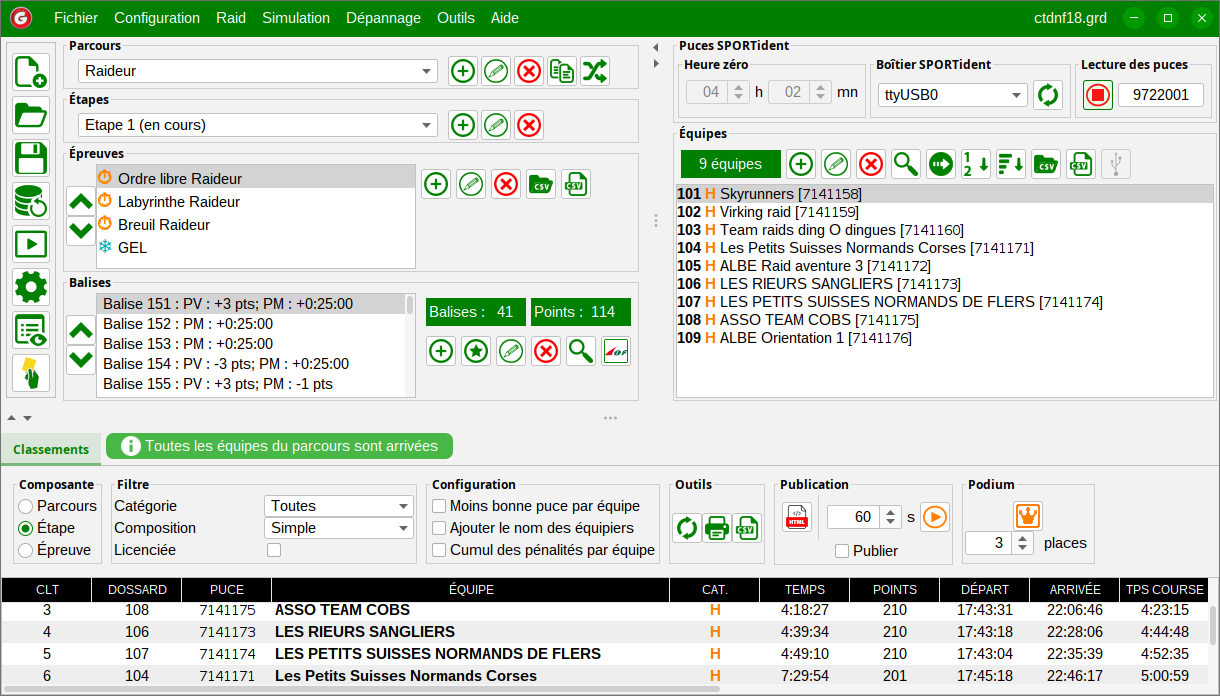The height and width of the screenshot is (696, 1220).
Task: Click the HTML publication export icon
Action: [x=797, y=517]
